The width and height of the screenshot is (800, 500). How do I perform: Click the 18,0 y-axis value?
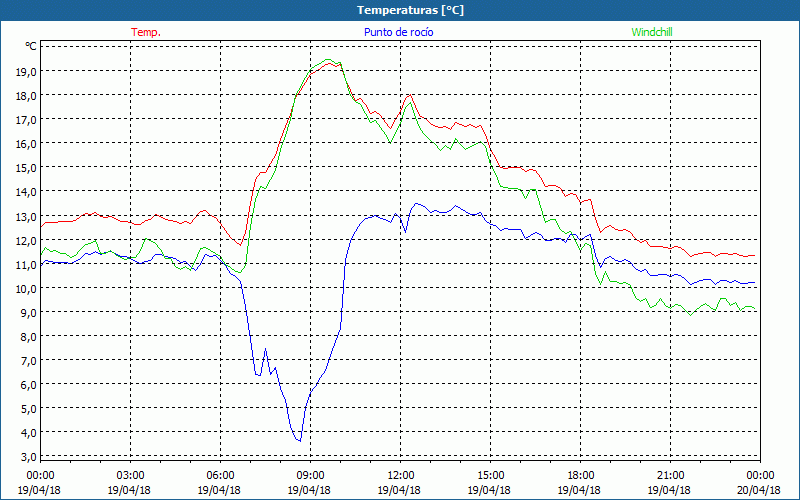pos(27,95)
